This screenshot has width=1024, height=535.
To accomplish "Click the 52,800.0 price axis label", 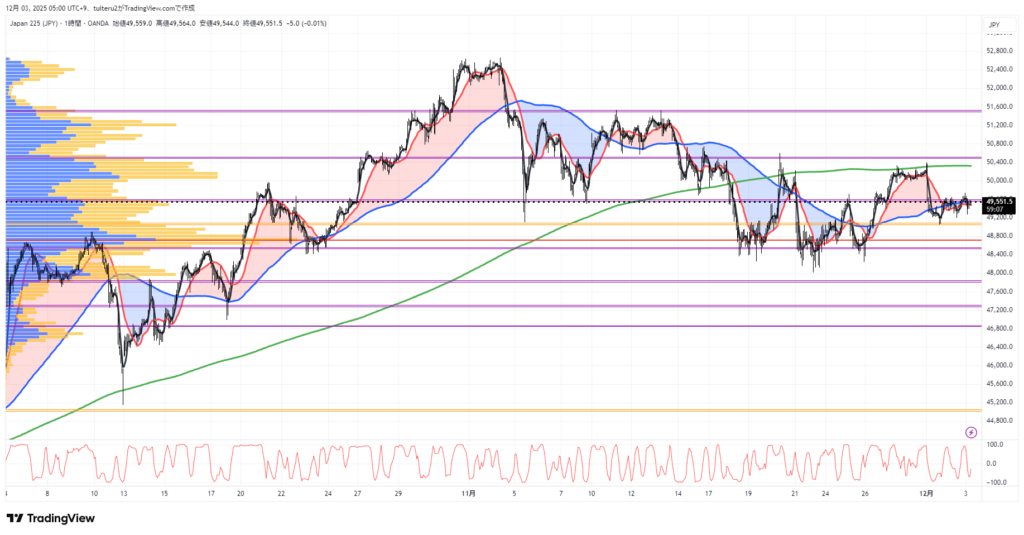I will pos(1000,51).
